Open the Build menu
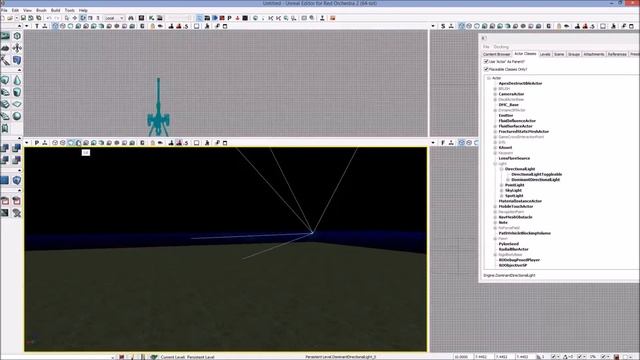This screenshot has height=360, width=640. pyautogui.click(x=56, y=10)
